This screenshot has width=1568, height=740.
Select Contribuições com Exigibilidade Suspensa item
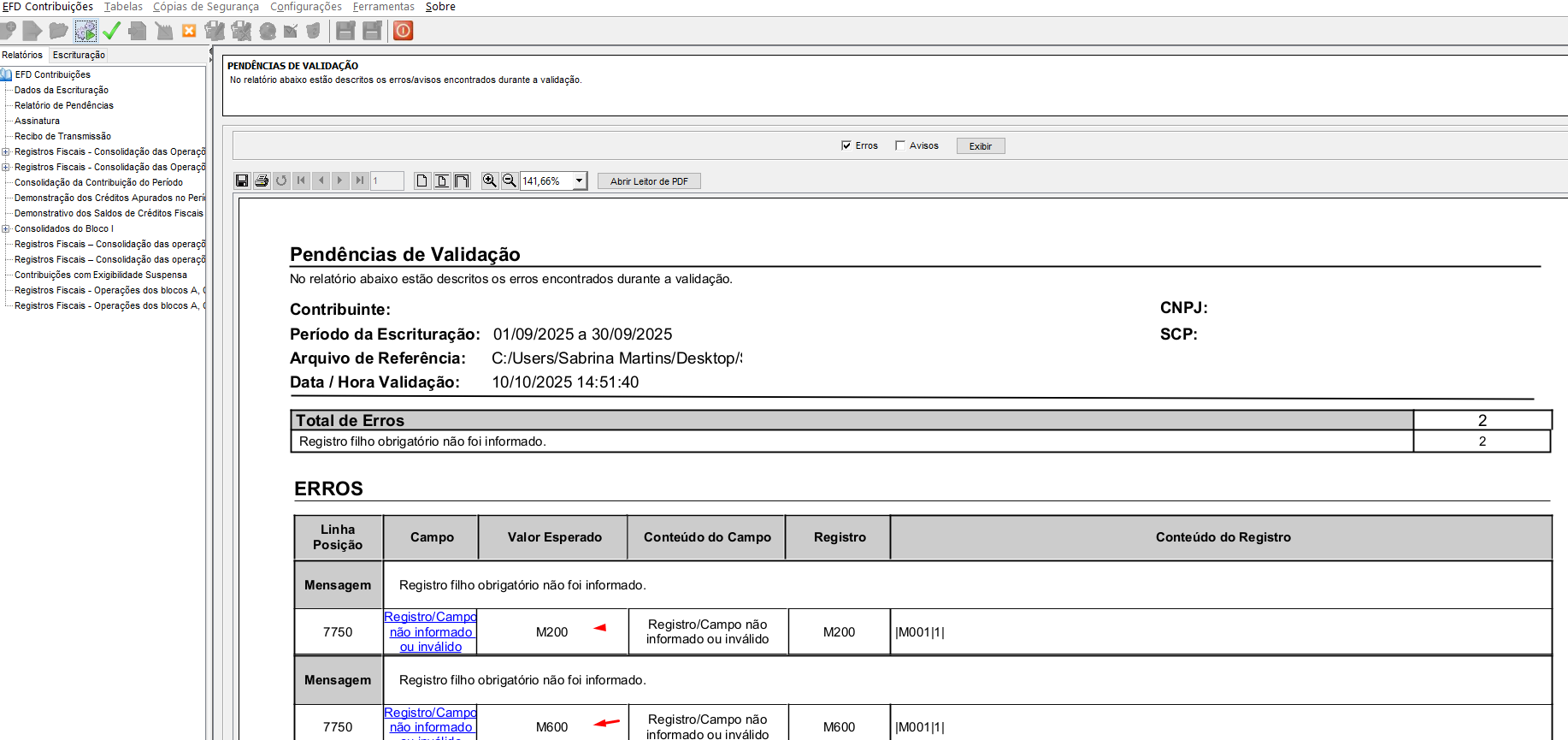(x=101, y=275)
